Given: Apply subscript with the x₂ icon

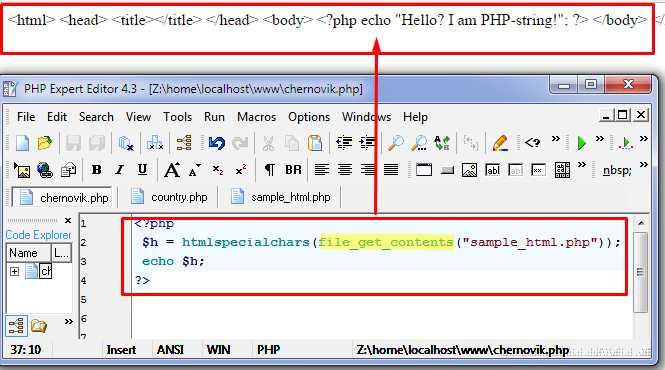Looking at the screenshot, I should point(218,171).
